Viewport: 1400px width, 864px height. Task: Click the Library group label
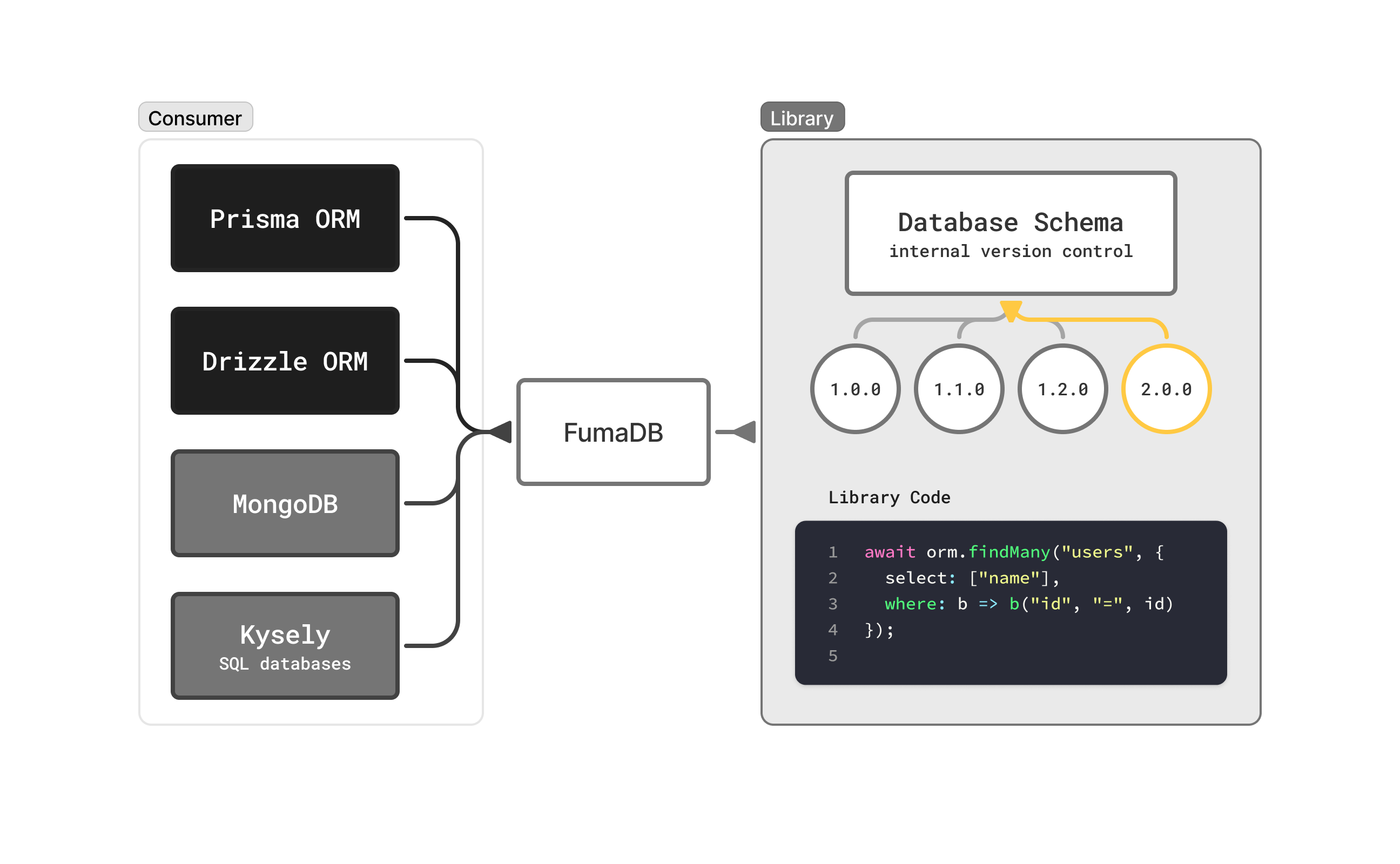(x=802, y=118)
